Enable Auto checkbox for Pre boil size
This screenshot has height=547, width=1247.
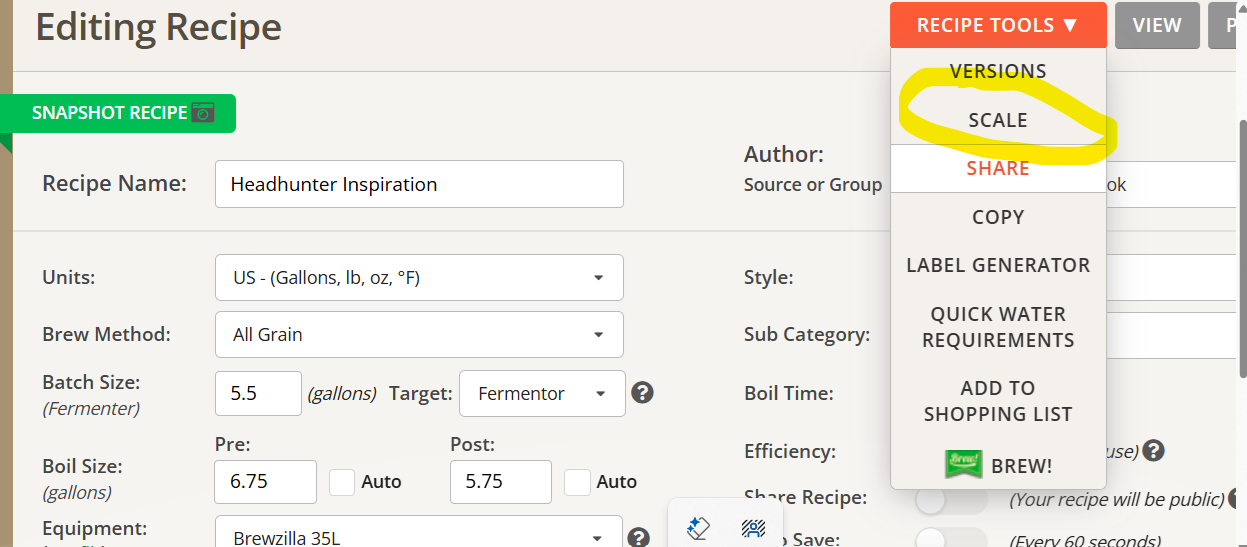(x=342, y=482)
